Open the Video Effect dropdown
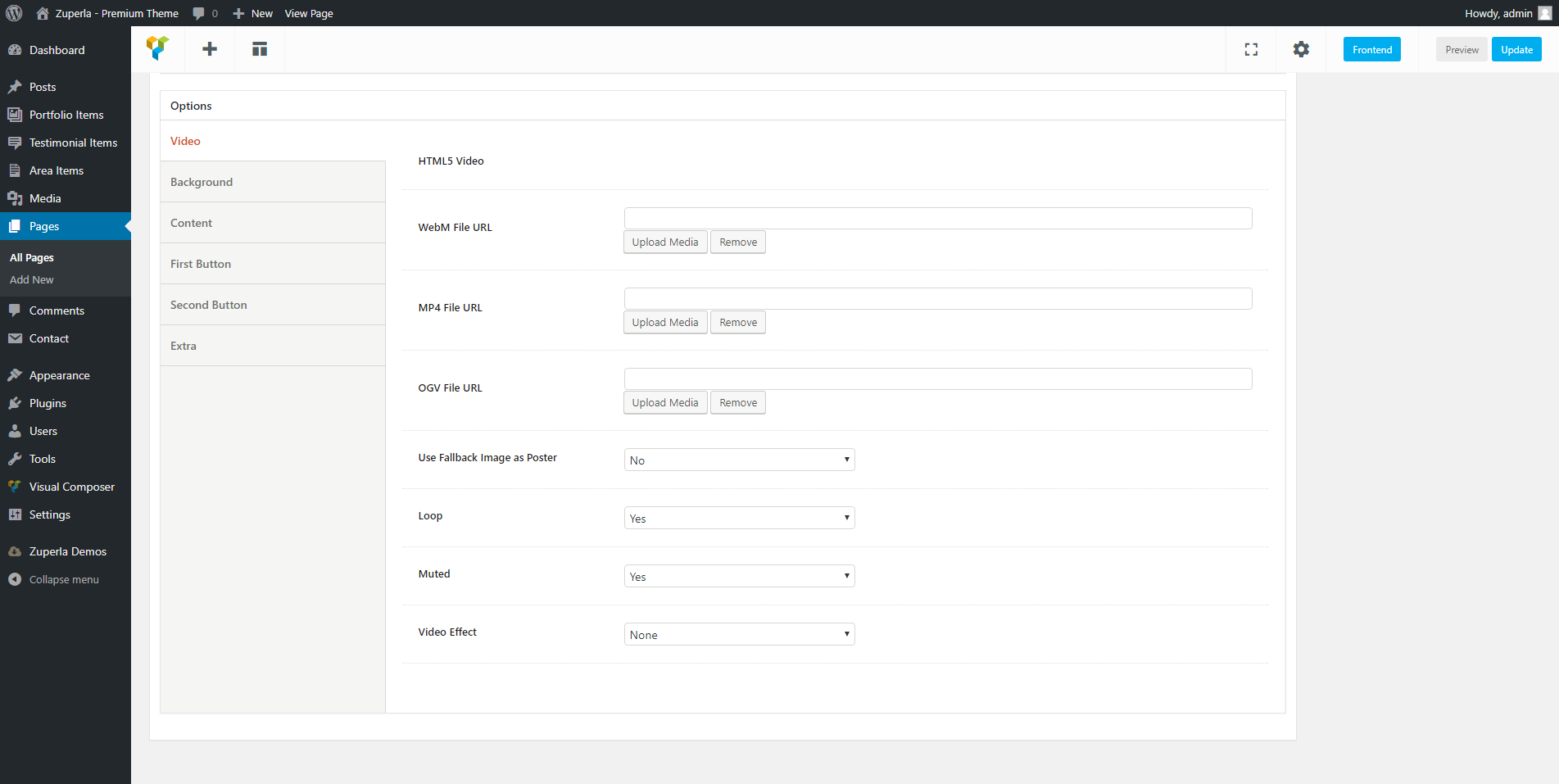This screenshot has height=784, width=1559. tap(739, 634)
